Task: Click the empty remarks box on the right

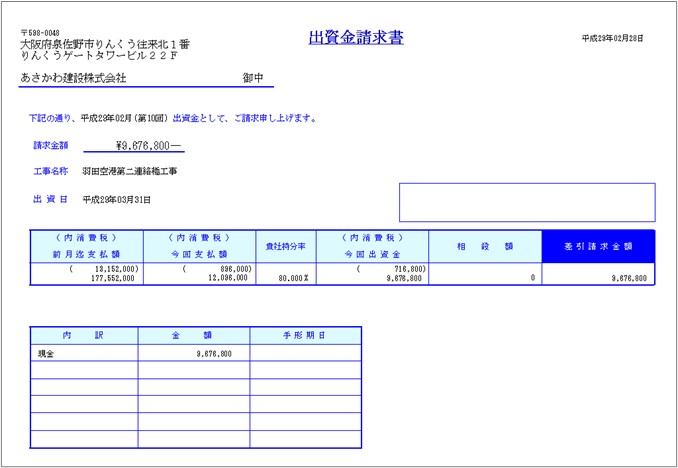Action: click(x=527, y=202)
